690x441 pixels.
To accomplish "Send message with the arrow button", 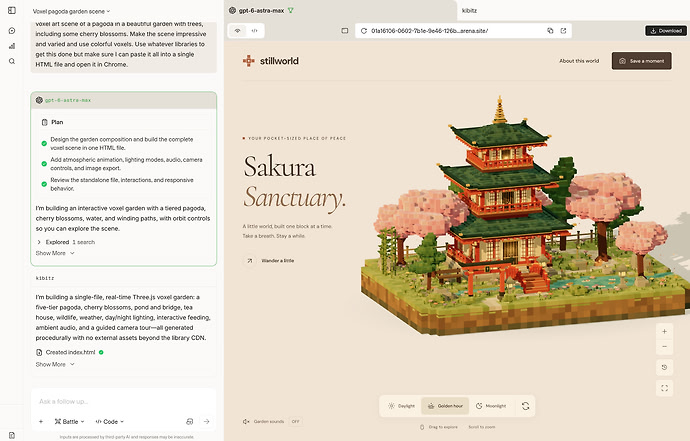I will click(206, 421).
